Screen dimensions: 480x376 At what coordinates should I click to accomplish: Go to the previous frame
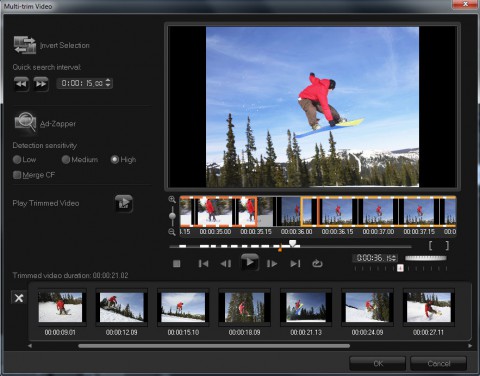click(x=226, y=264)
